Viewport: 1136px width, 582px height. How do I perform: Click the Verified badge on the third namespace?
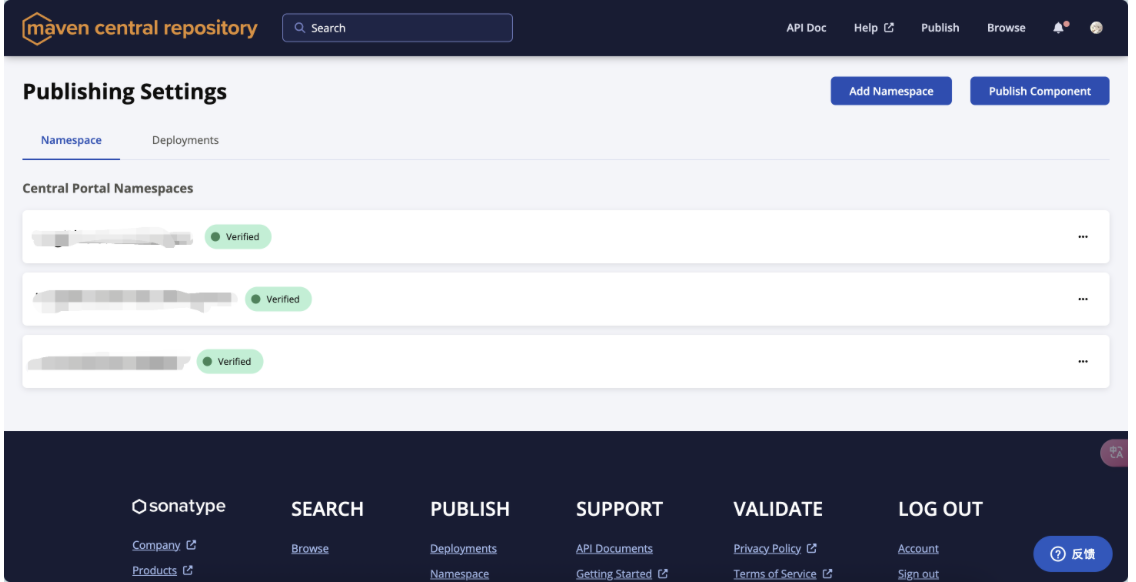(x=230, y=362)
